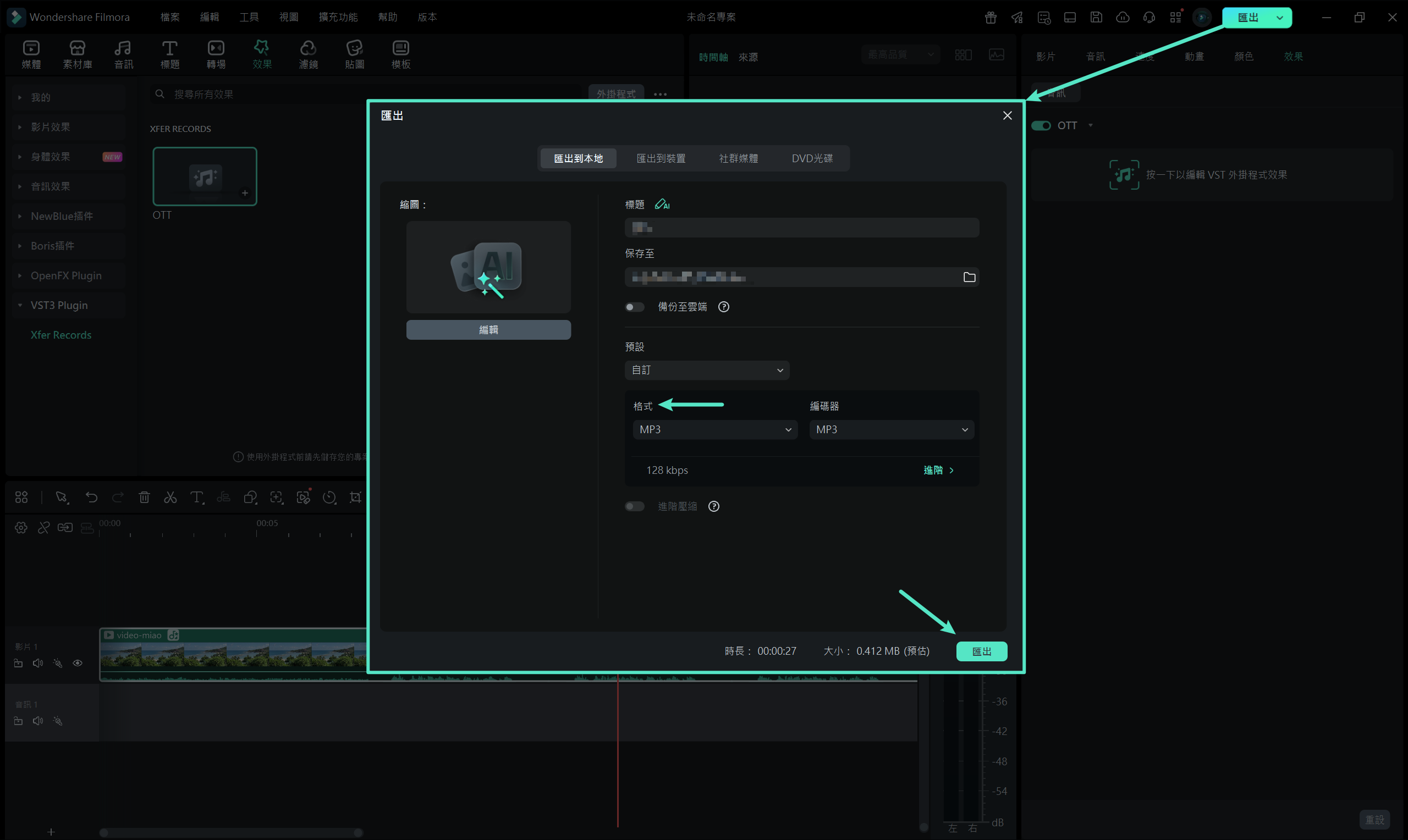1408x840 pixels.
Task: Open the Transitions (轉場) panel icon
Action: [x=216, y=54]
